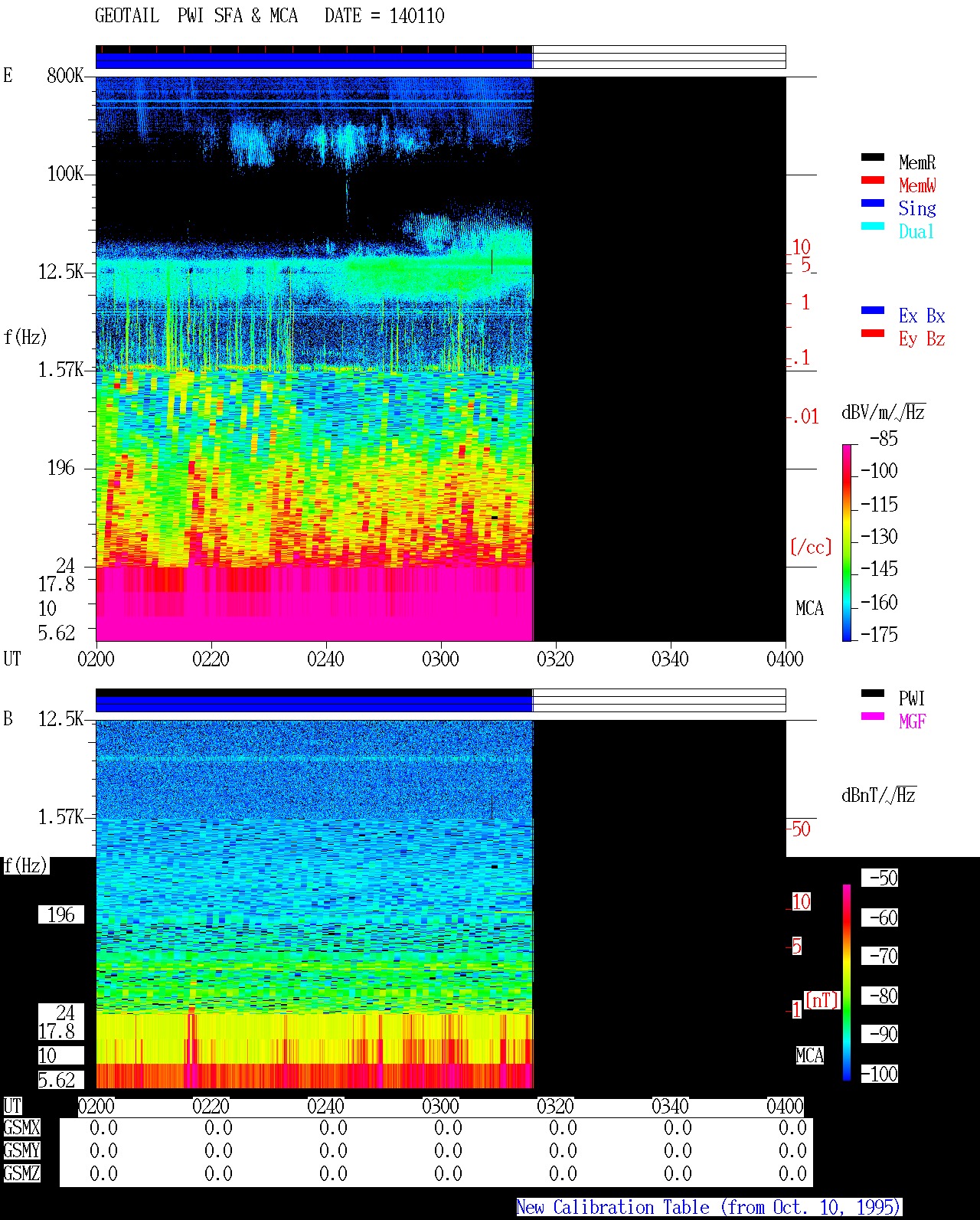Click the blue mode bar above the B spectrogram
Viewport: 980px width, 1220px height.
[x=314, y=704]
